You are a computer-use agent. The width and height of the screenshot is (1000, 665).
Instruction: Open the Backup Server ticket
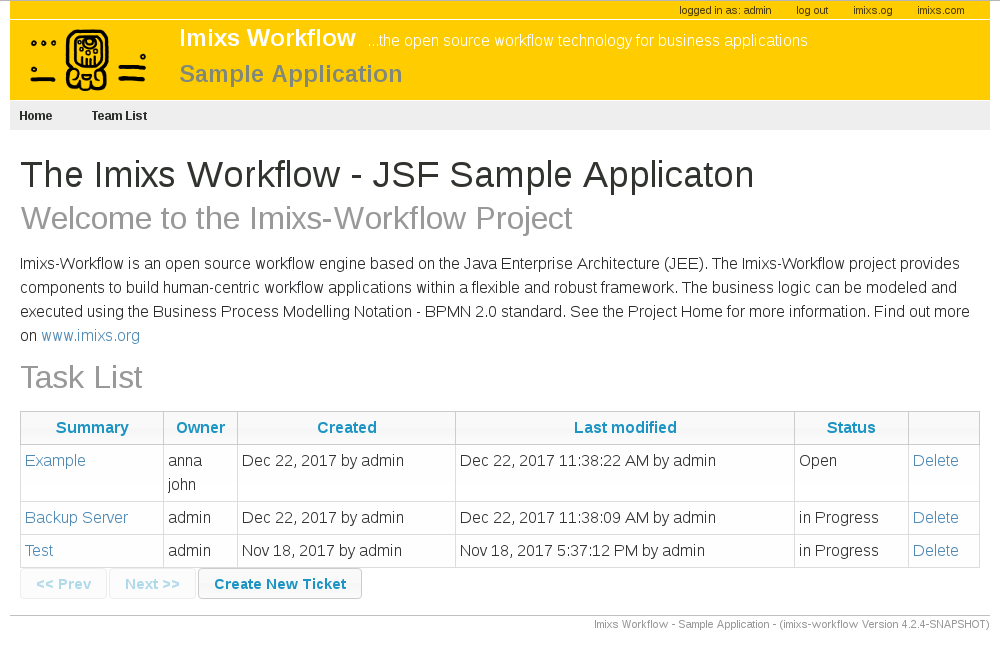pyautogui.click(x=76, y=518)
